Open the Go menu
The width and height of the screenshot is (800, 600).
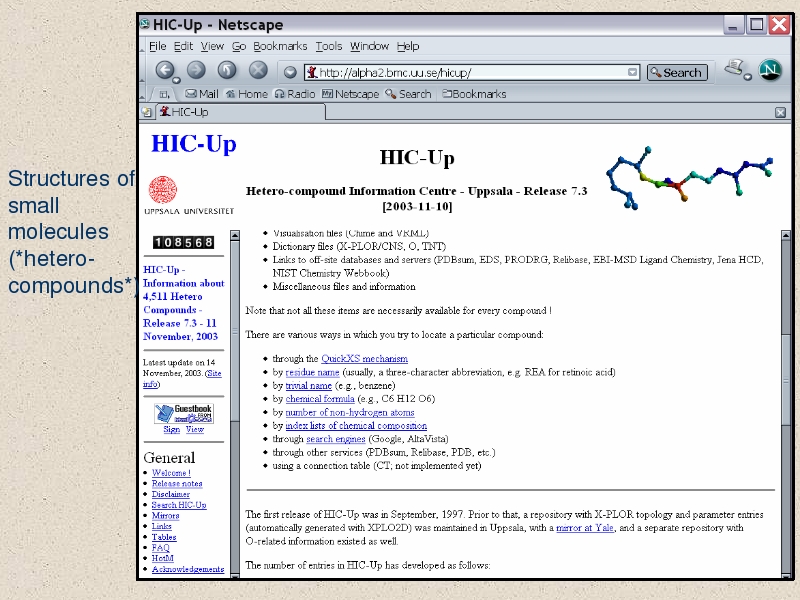coord(239,46)
